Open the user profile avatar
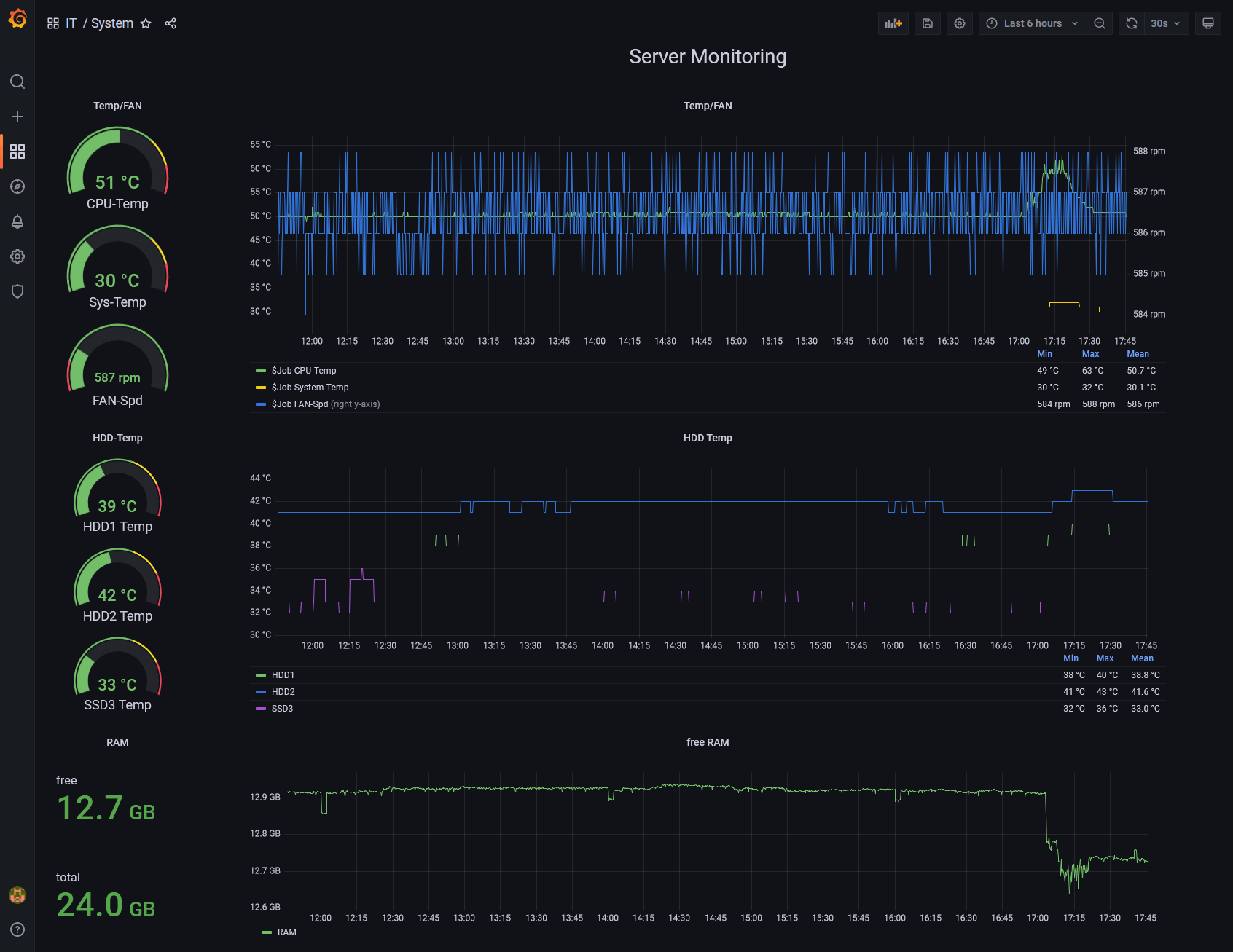This screenshot has width=1233, height=952. [x=17, y=895]
